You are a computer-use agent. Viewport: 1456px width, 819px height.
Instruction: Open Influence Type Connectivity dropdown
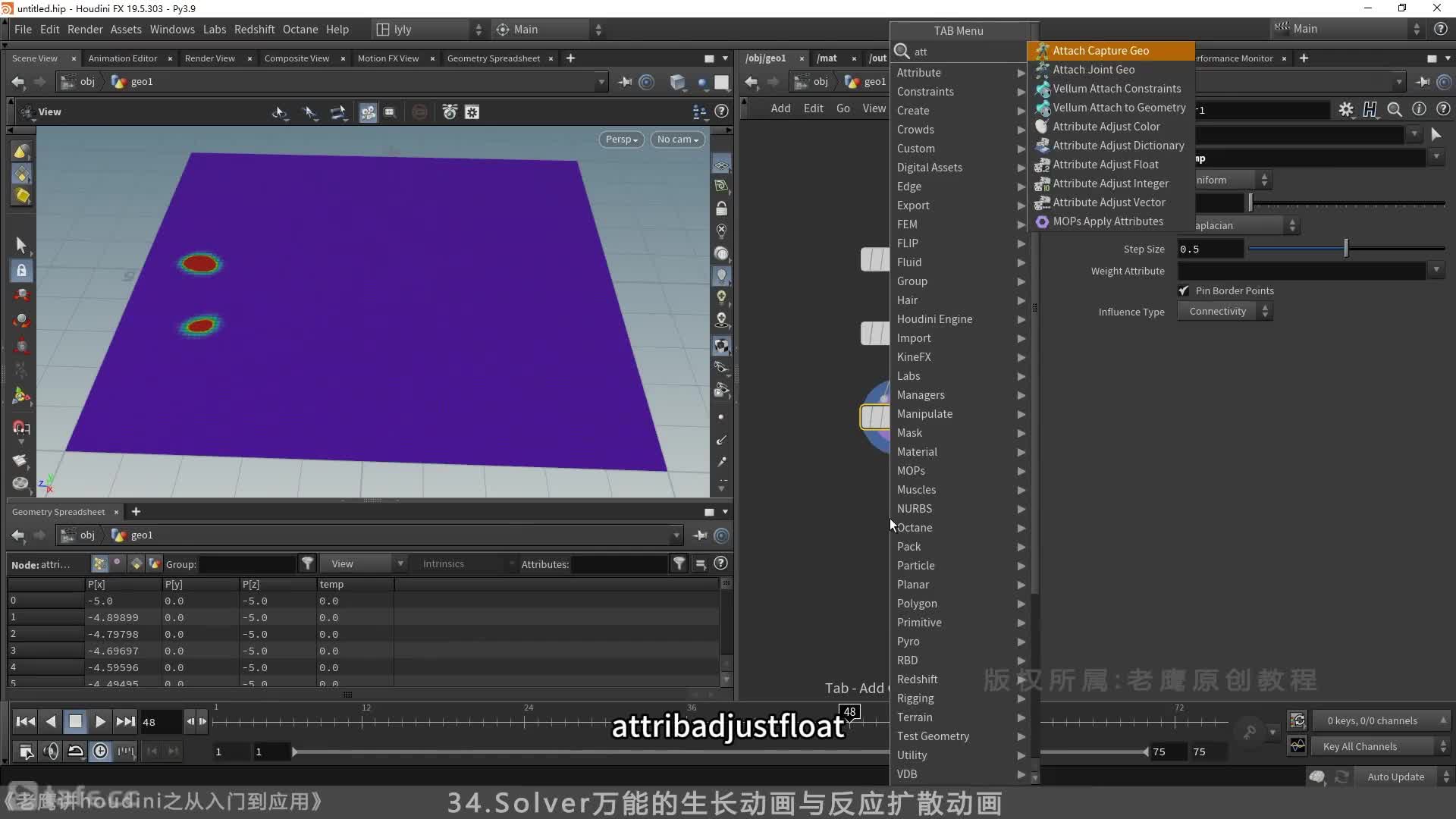click(x=1225, y=312)
